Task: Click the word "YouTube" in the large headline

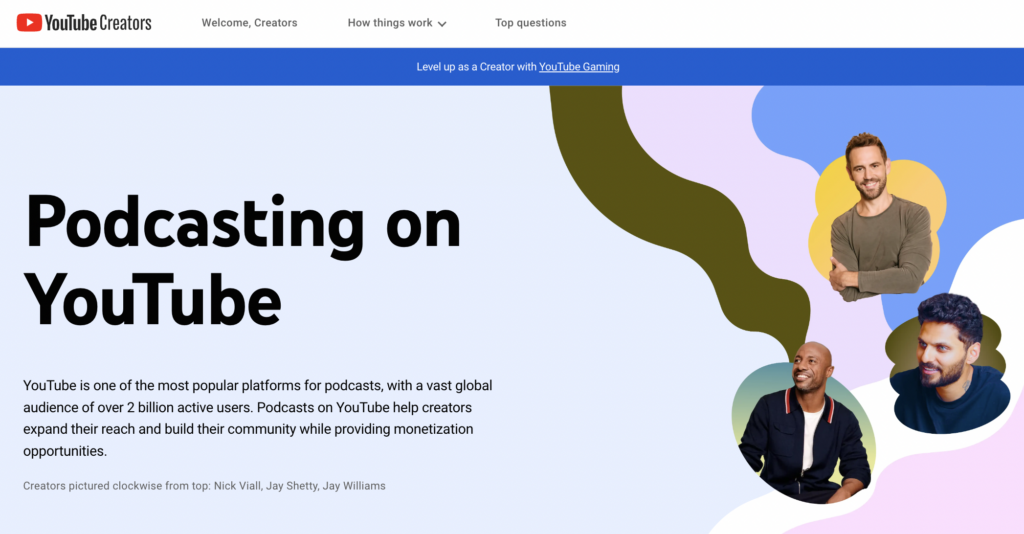Action: [152, 297]
